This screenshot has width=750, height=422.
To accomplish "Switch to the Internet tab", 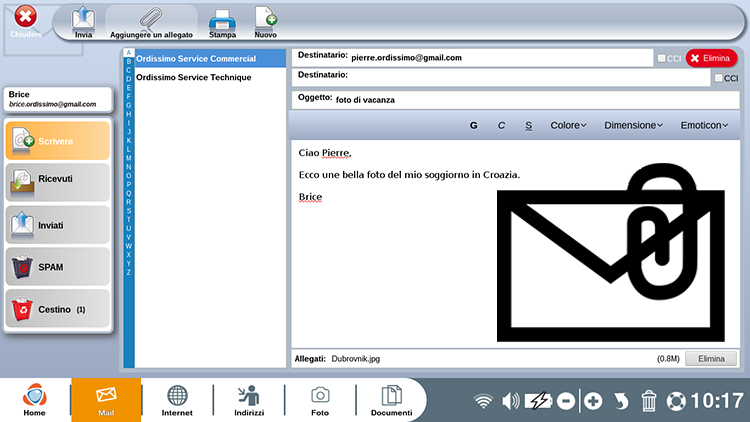I will point(177,400).
